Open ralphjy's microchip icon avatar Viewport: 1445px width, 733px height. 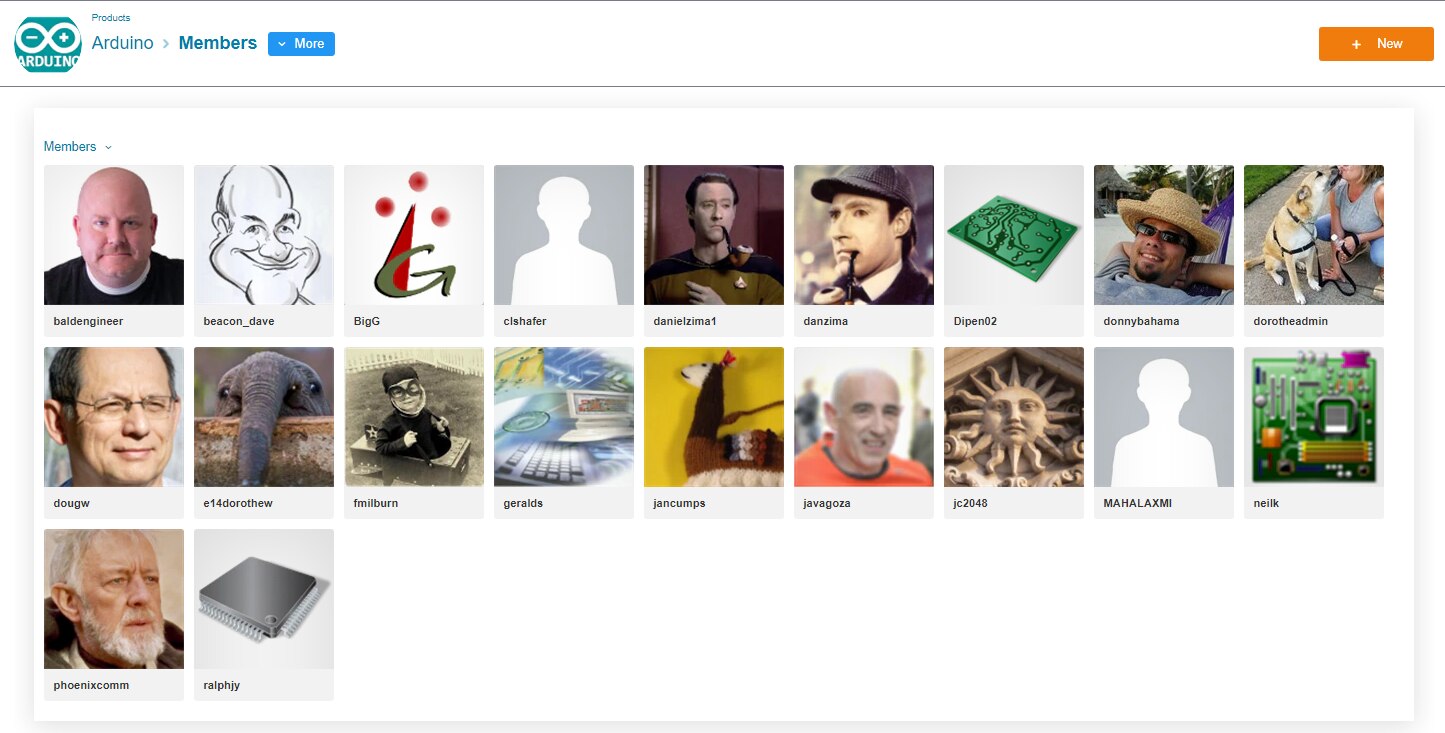click(264, 599)
